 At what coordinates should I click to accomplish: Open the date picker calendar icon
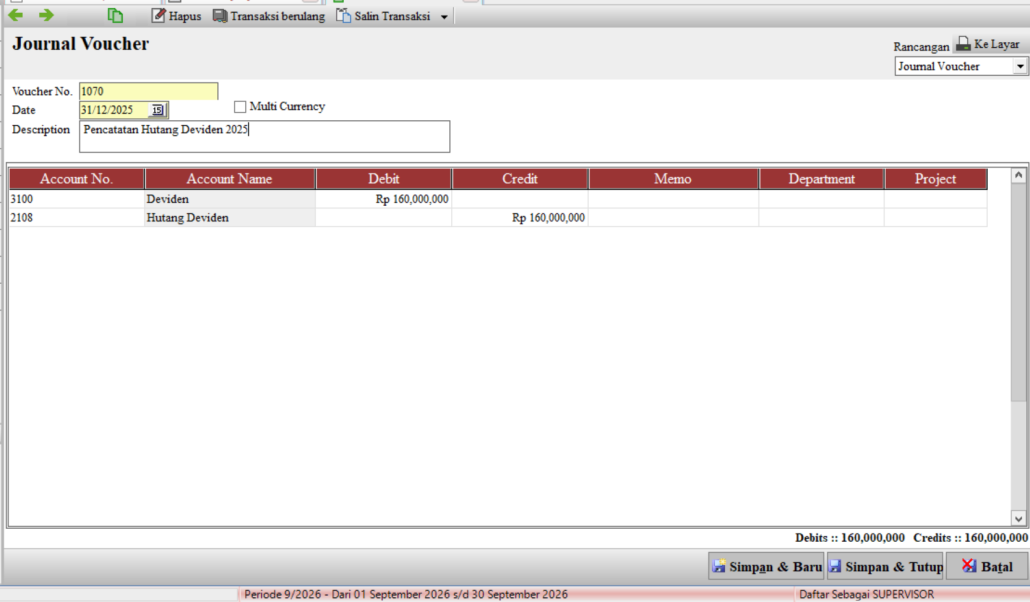point(158,110)
